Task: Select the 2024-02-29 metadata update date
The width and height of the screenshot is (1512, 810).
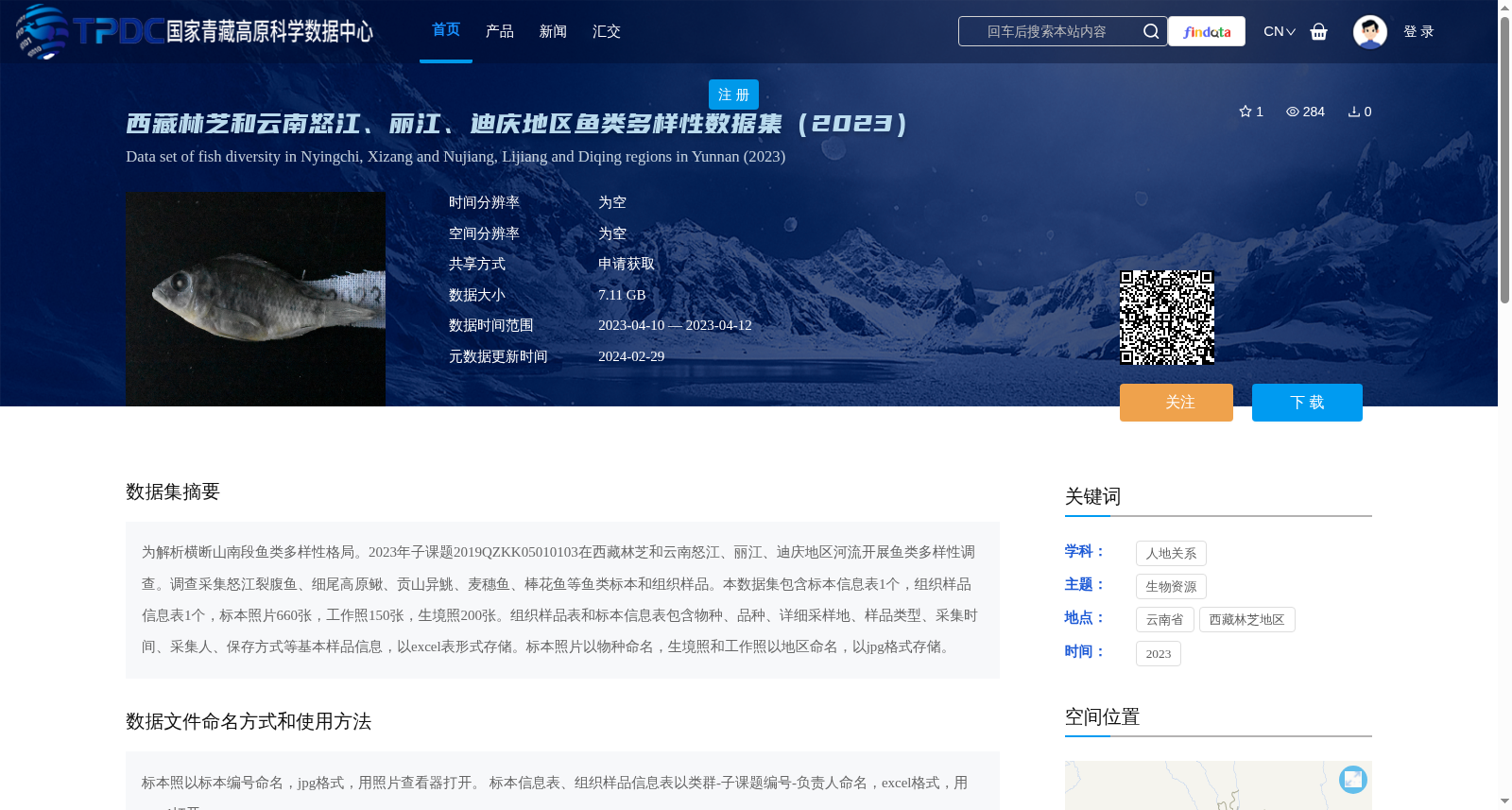Action: [x=631, y=356]
